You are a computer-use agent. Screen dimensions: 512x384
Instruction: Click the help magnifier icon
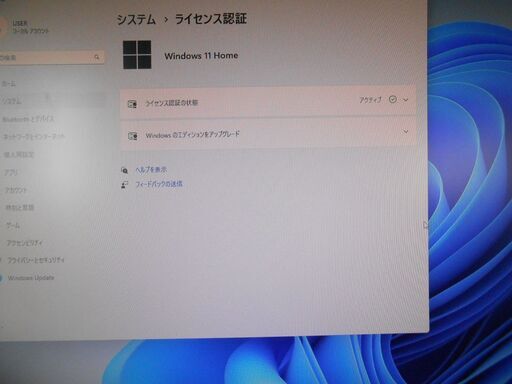tap(124, 170)
